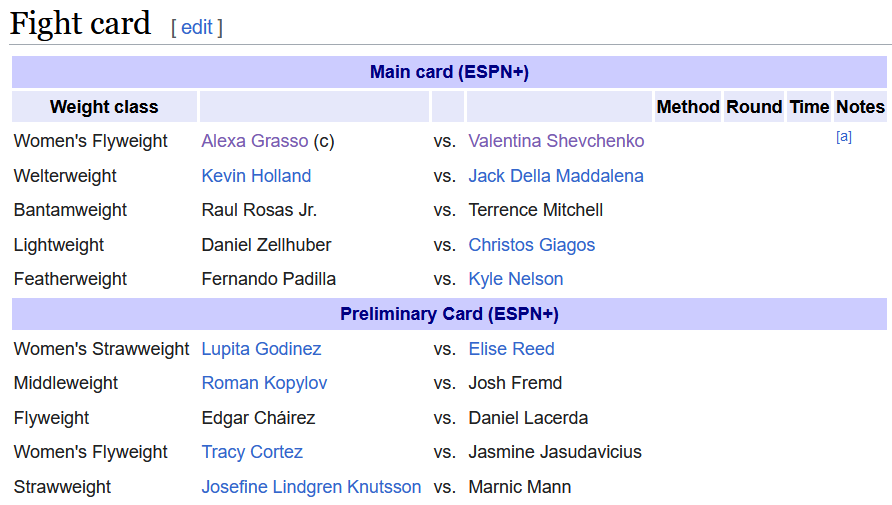Open the Roman Kopylov link

pyautogui.click(x=264, y=383)
